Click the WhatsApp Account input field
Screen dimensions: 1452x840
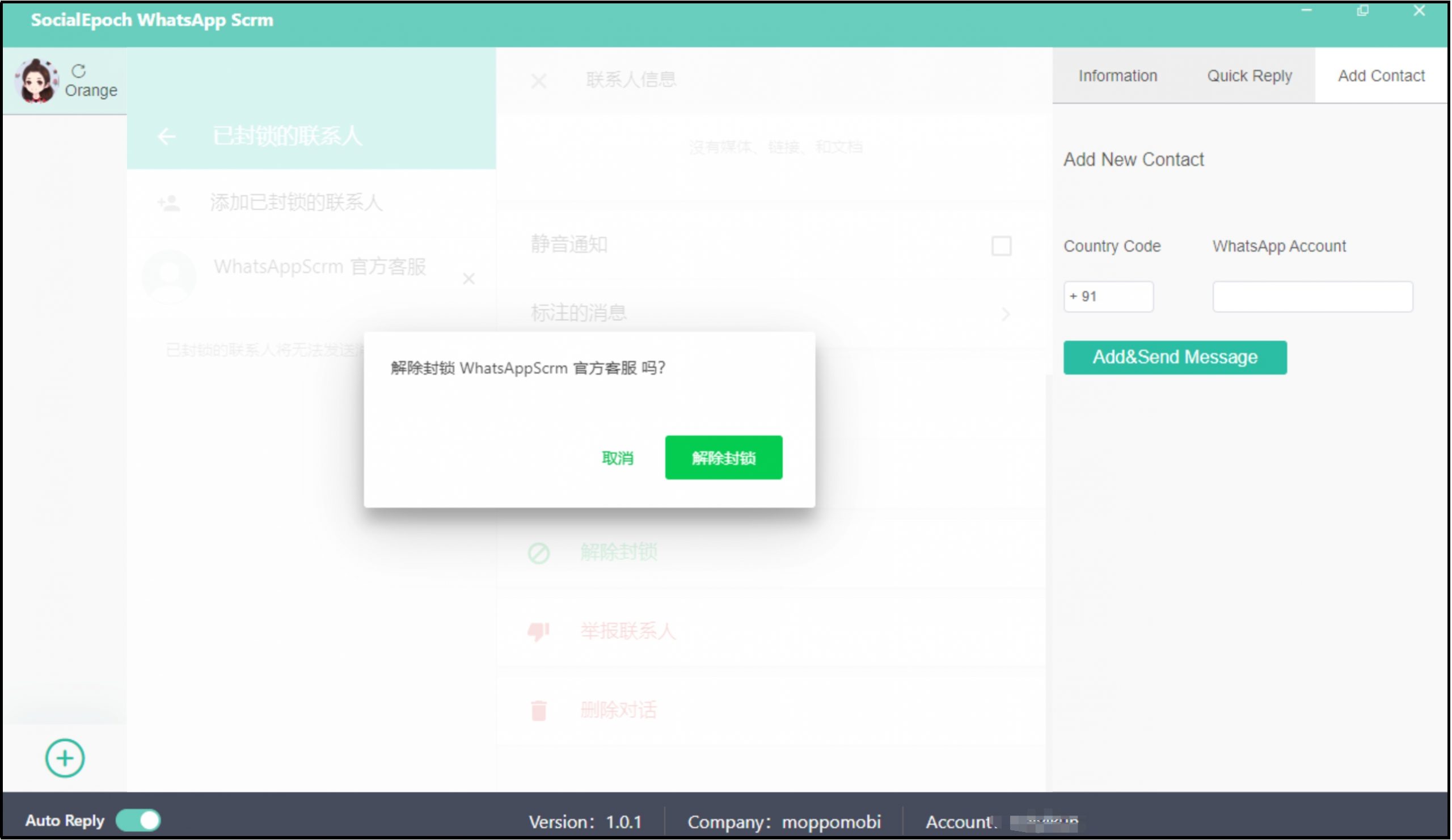pos(1314,297)
